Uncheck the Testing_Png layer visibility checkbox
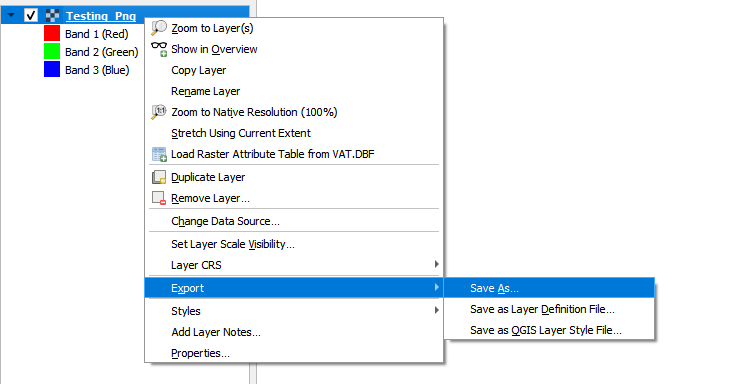This screenshot has width=742, height=384. click(31, 16)
